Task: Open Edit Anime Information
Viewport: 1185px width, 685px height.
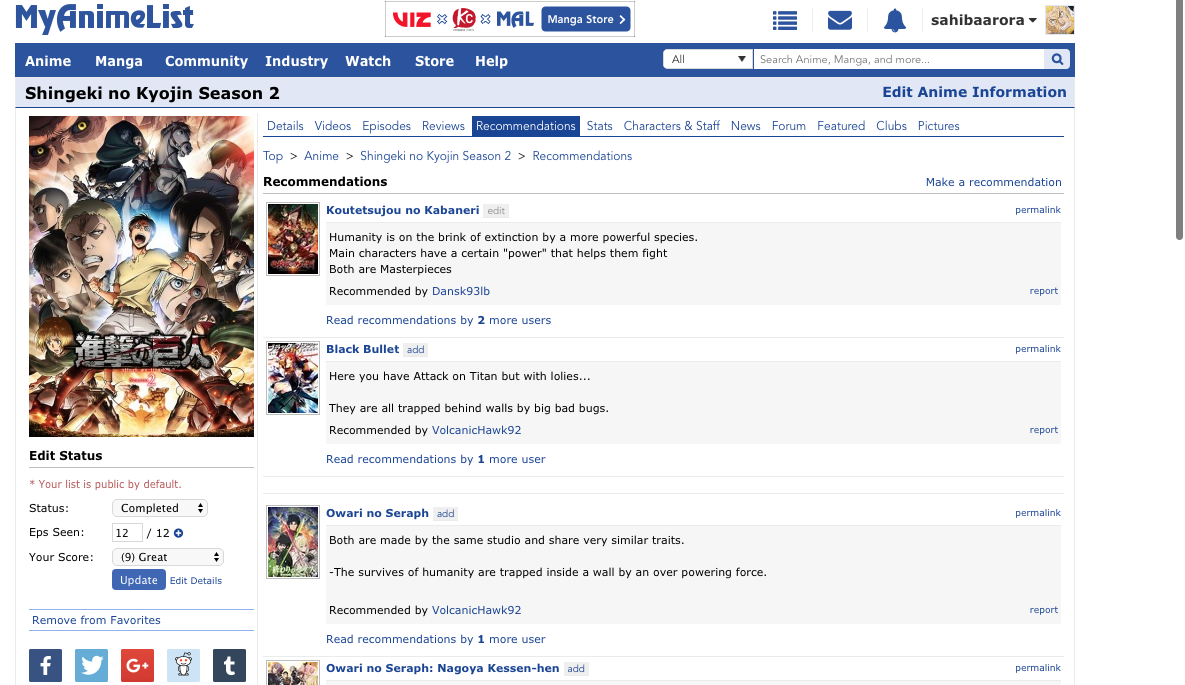Action: click(974, 92)
